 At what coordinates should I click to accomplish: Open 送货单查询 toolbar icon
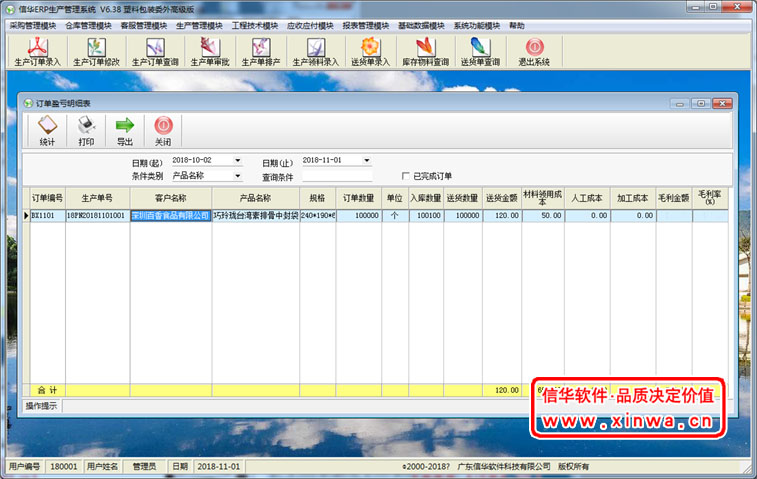pyautogui.click(x=480, y=52)
